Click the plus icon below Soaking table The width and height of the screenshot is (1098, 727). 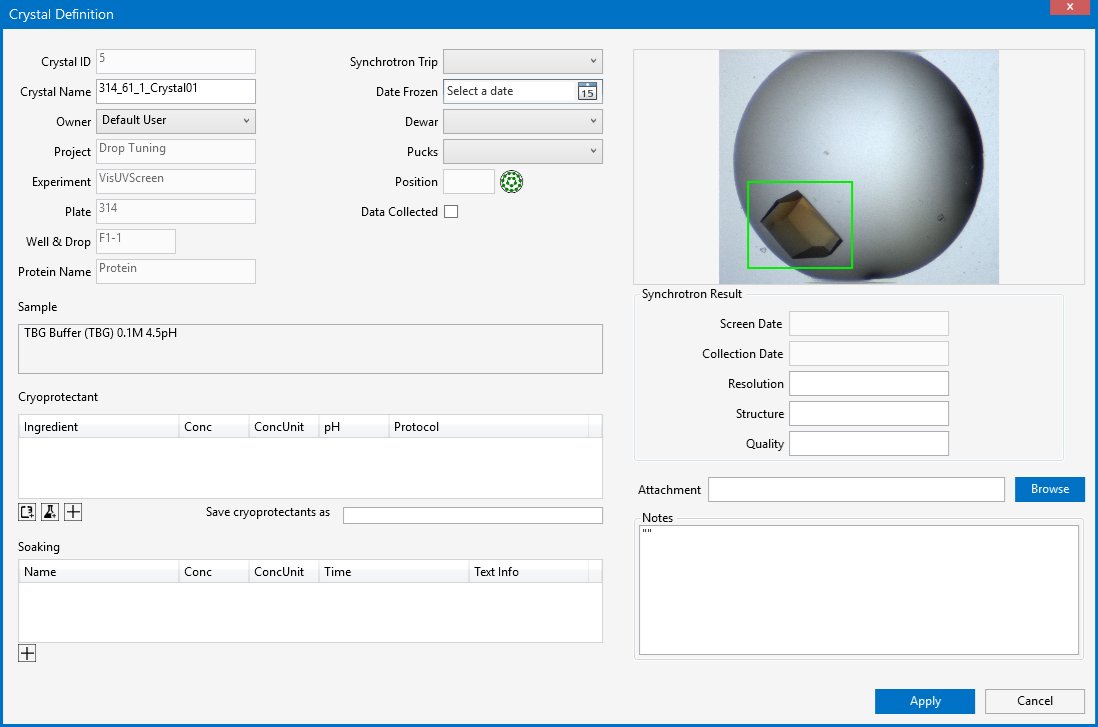(27, 653)
